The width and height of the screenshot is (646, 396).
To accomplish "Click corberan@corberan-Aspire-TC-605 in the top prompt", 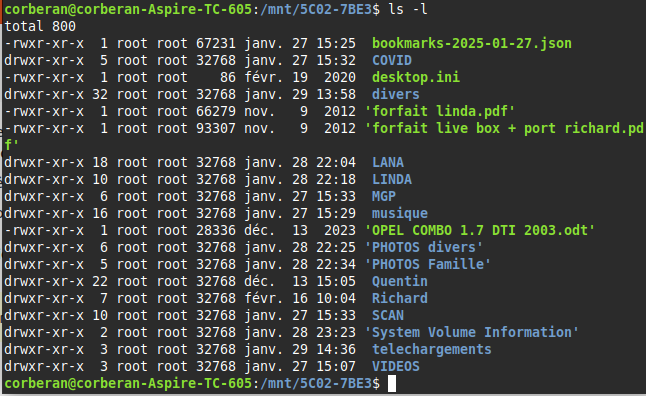I will point(128,9).
